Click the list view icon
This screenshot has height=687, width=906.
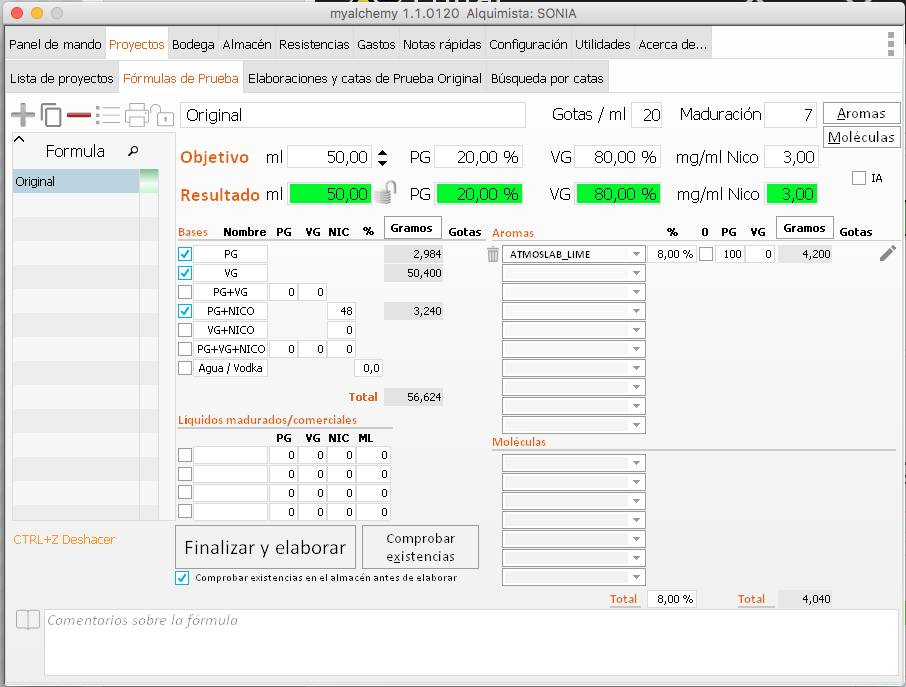108,115
